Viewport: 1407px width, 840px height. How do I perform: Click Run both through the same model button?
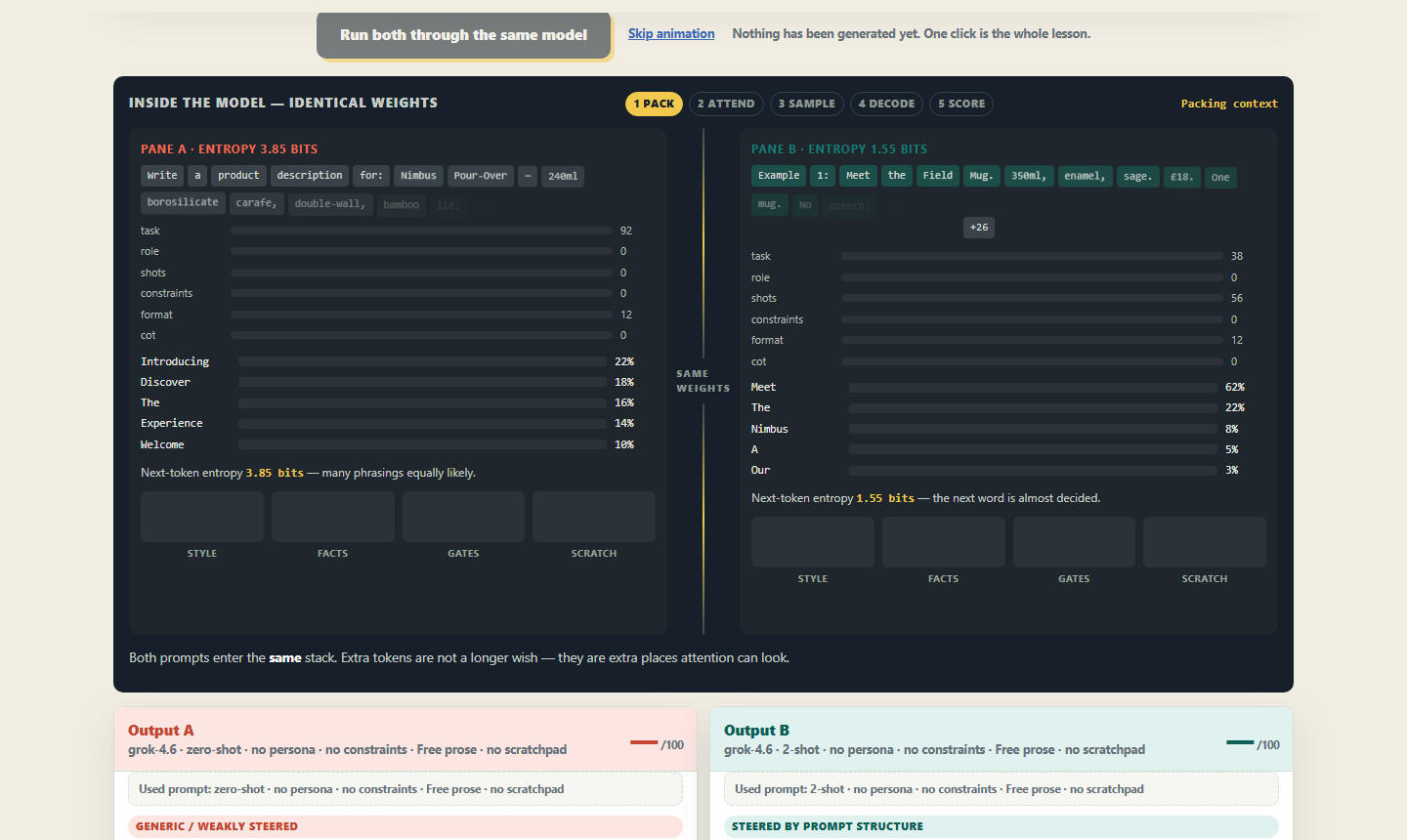pyautogui.click(x=464, y=35)
